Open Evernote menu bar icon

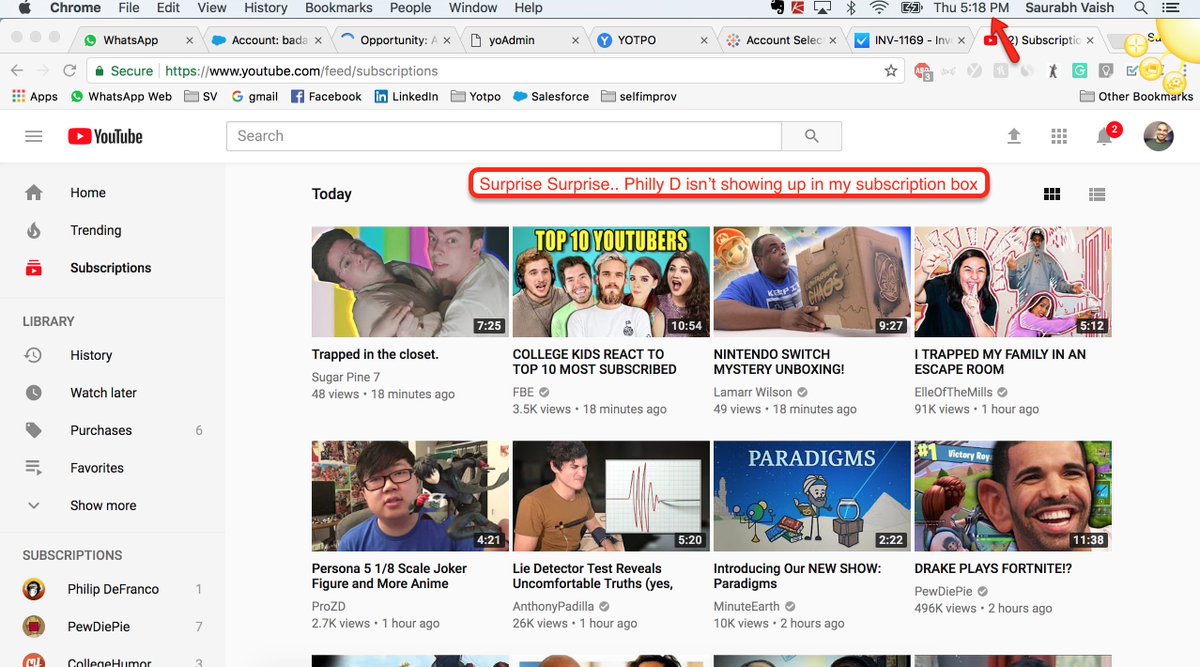pyautogui.click(x=777, y=8)
